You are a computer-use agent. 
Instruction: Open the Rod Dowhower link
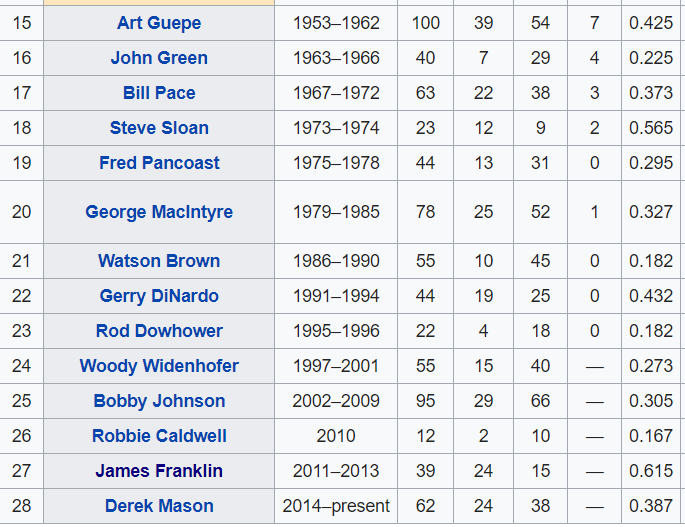click(x=159, y=331)
